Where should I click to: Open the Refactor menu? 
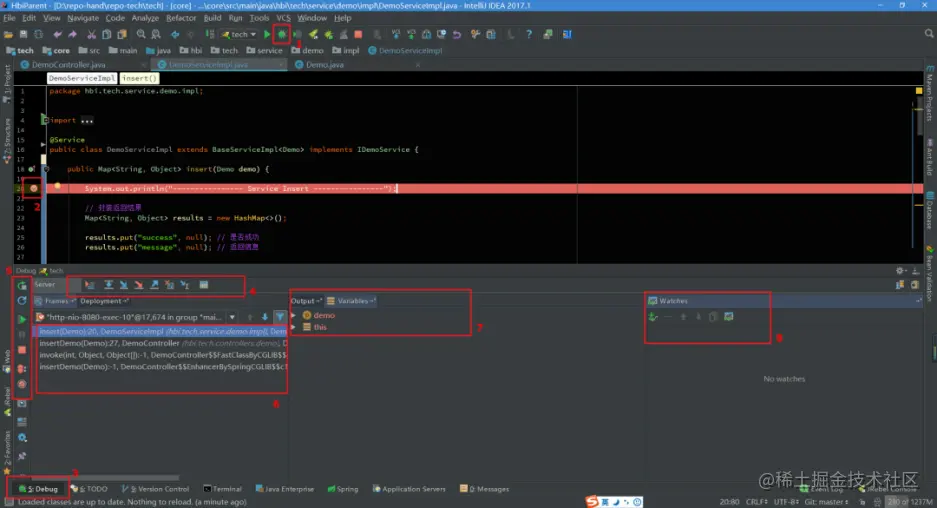(181, 18)
